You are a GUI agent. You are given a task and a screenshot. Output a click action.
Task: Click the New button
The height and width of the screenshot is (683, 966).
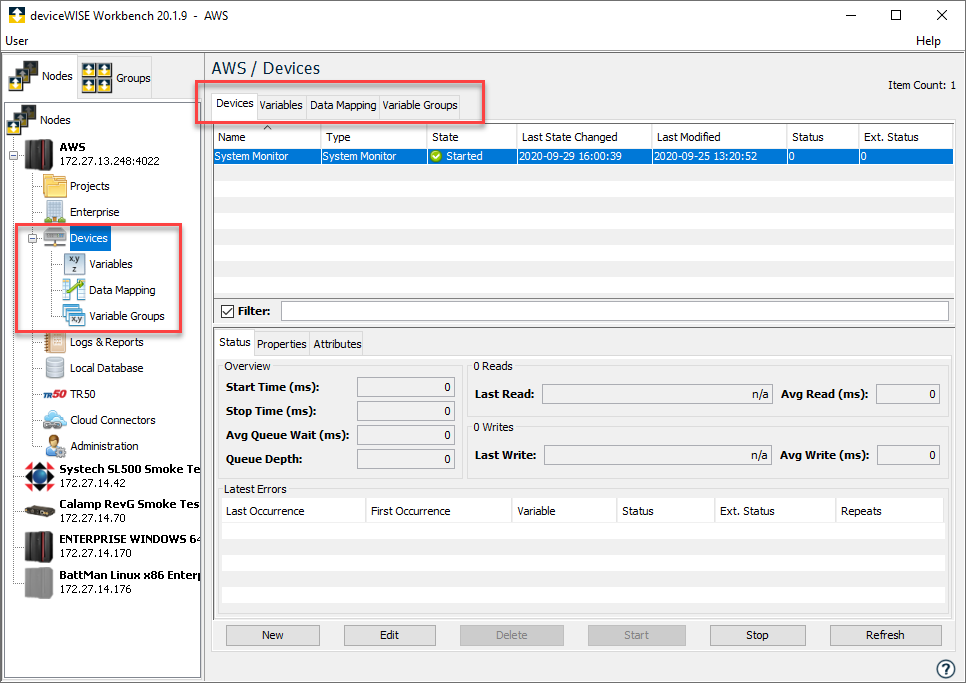click(x=272, y=635)
